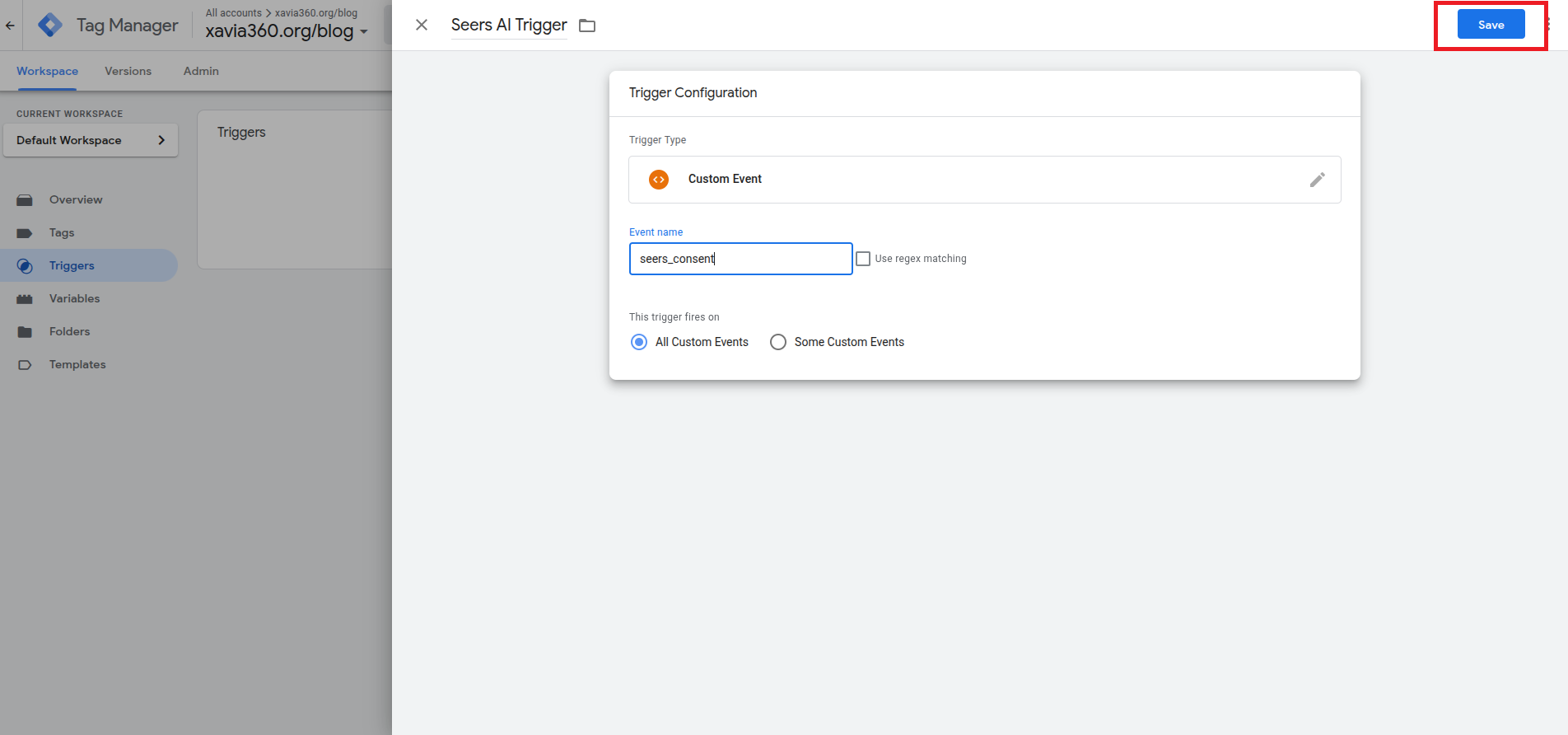Image resolution: width=1568 pixels, height=735 pixels.
Task: Expand the Default Workspace selector
Action: (91, 140)
